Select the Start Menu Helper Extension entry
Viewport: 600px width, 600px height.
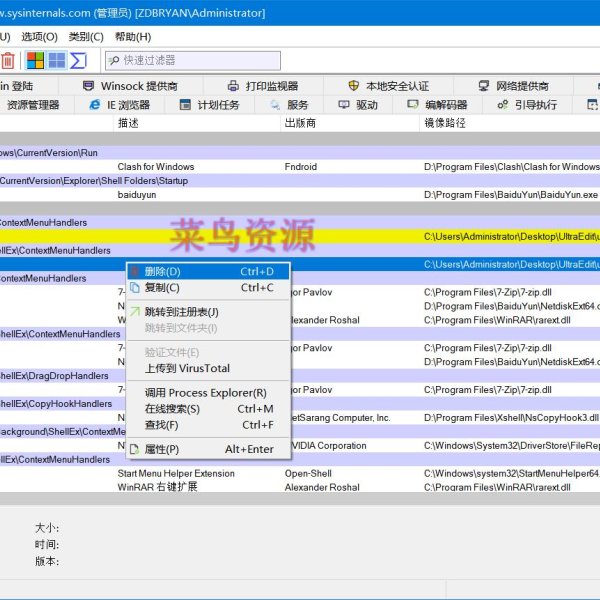click(x=300, y=473)
